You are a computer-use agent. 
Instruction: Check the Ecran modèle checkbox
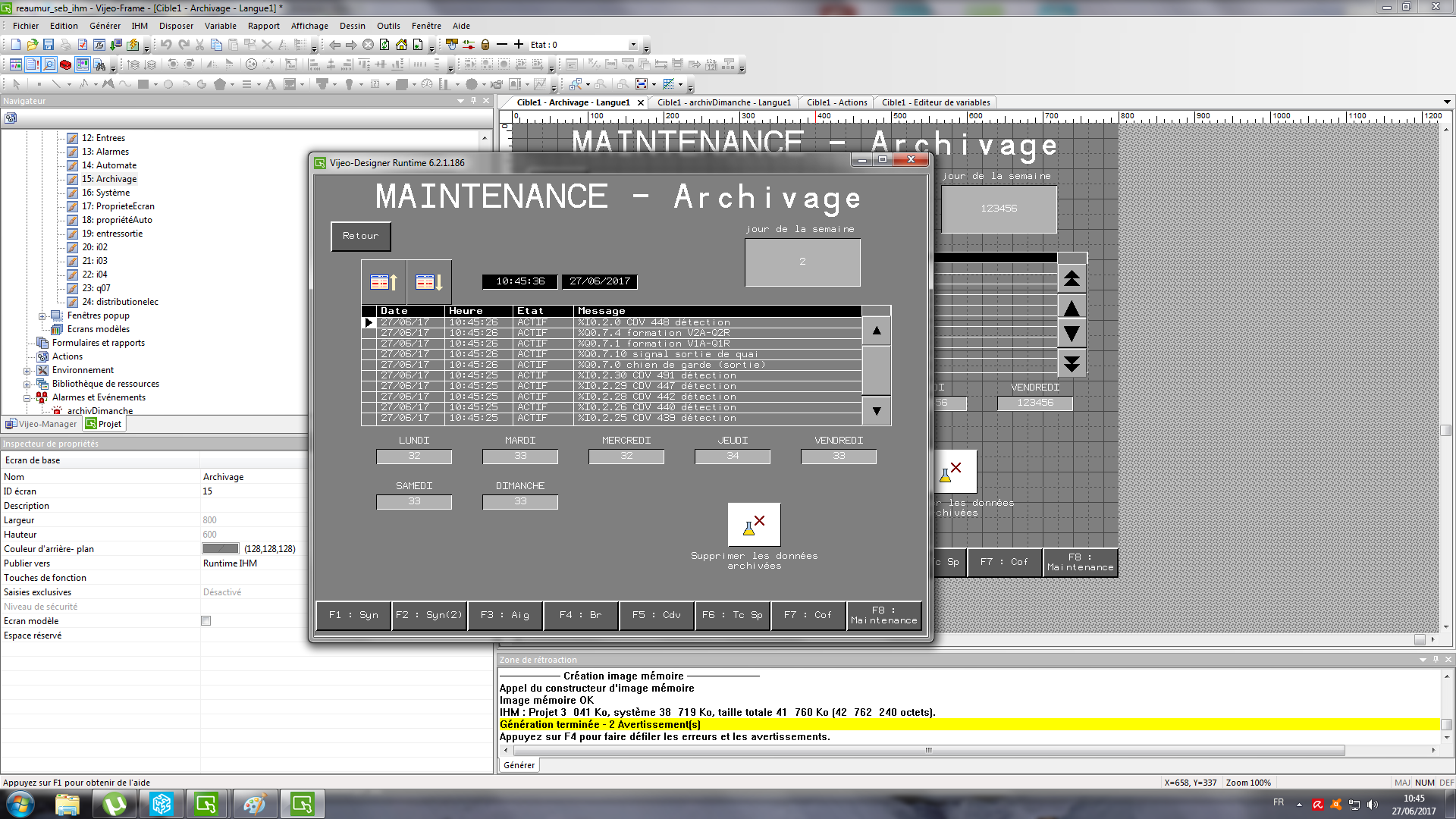[x=206, y=621]
